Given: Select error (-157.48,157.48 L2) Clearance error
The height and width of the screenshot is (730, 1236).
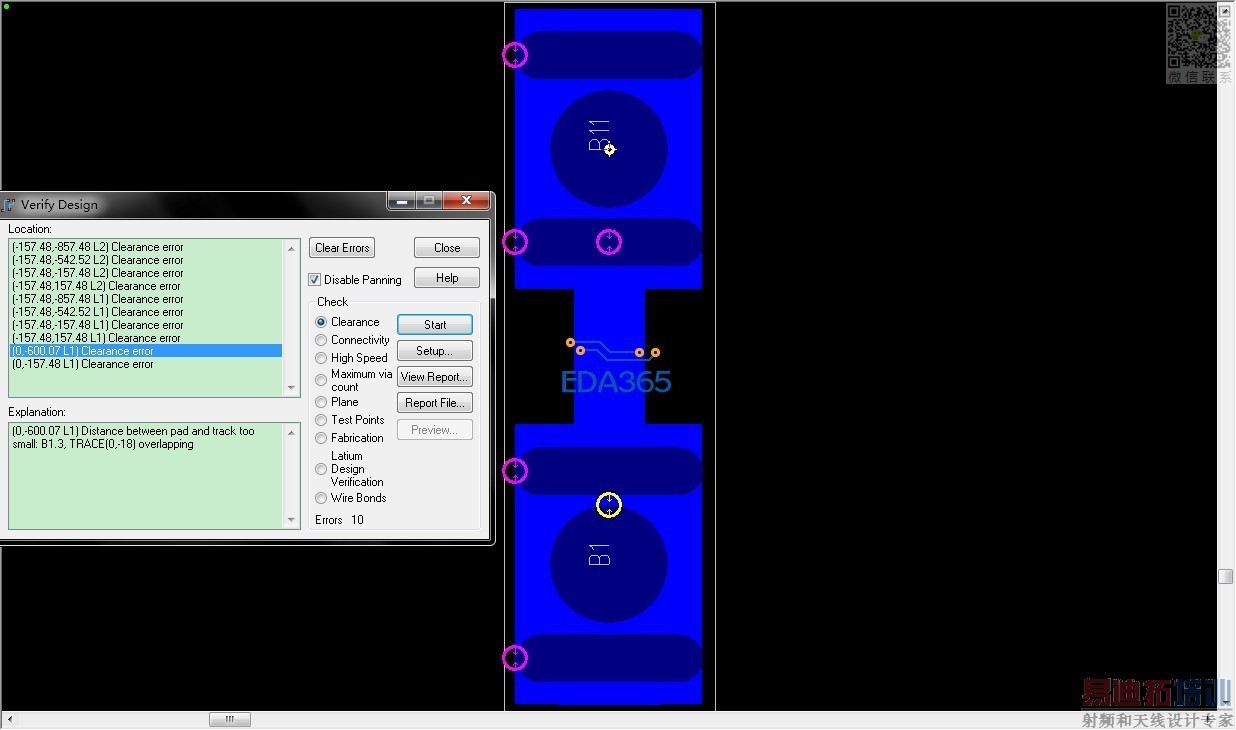Looking at the screenshot, I should coord(146,286).
